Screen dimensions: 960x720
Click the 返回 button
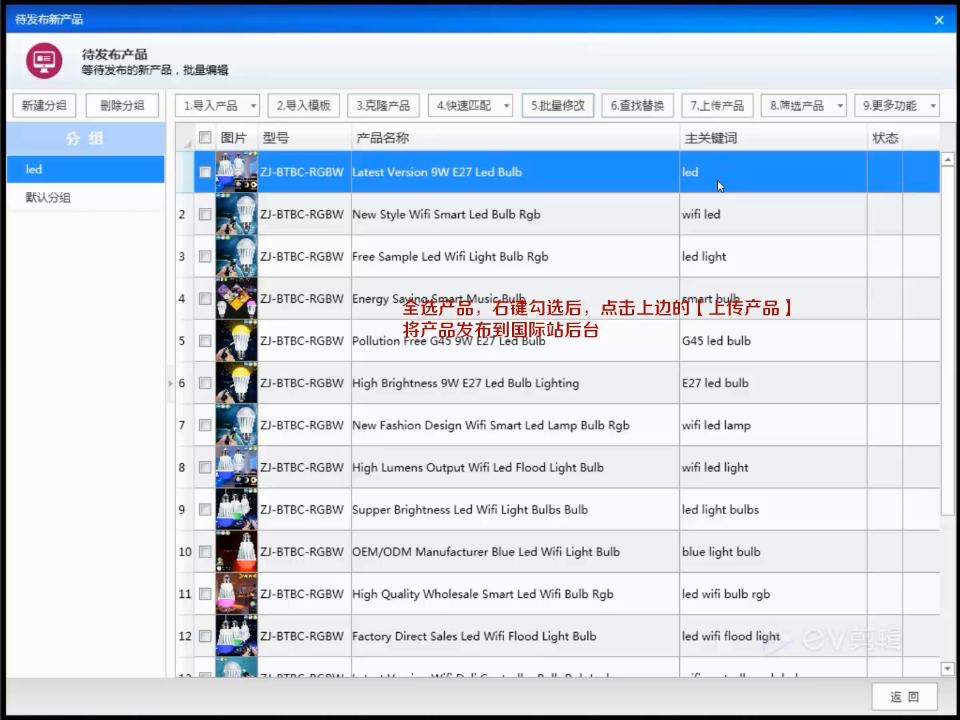click(904, 697)
